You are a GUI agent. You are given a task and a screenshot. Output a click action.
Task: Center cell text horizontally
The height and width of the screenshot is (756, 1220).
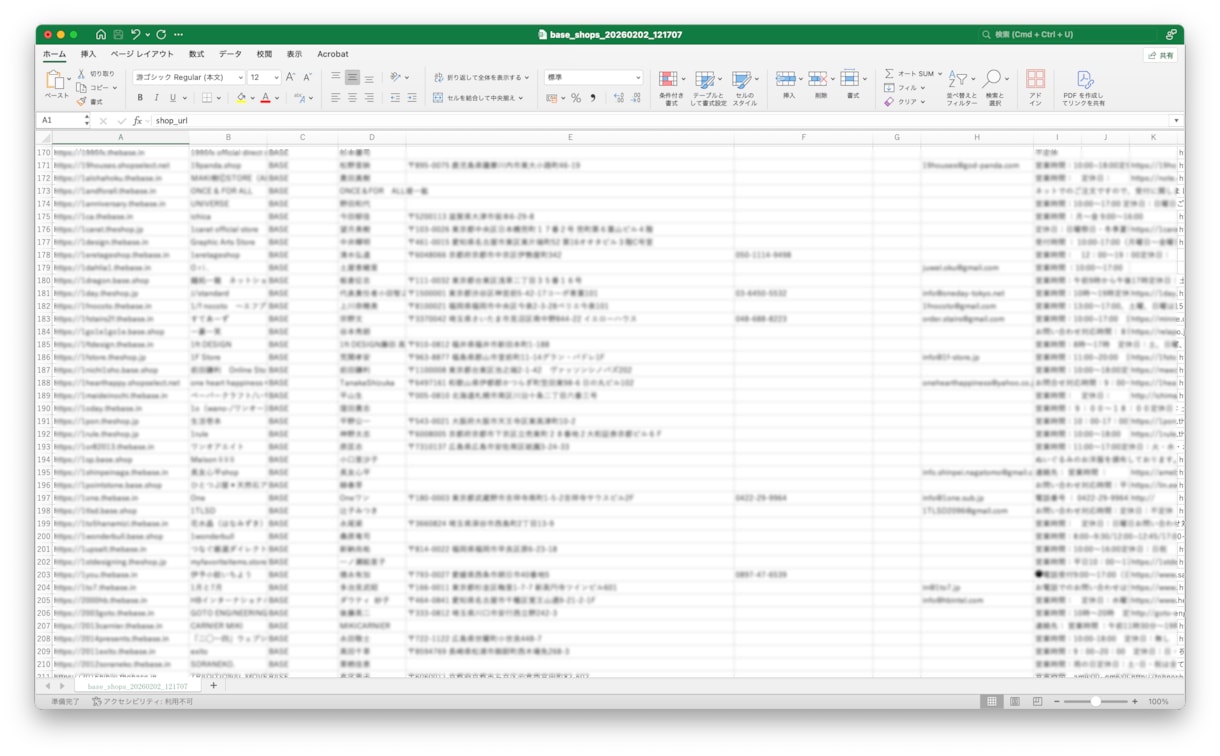(x=352, y=98)
